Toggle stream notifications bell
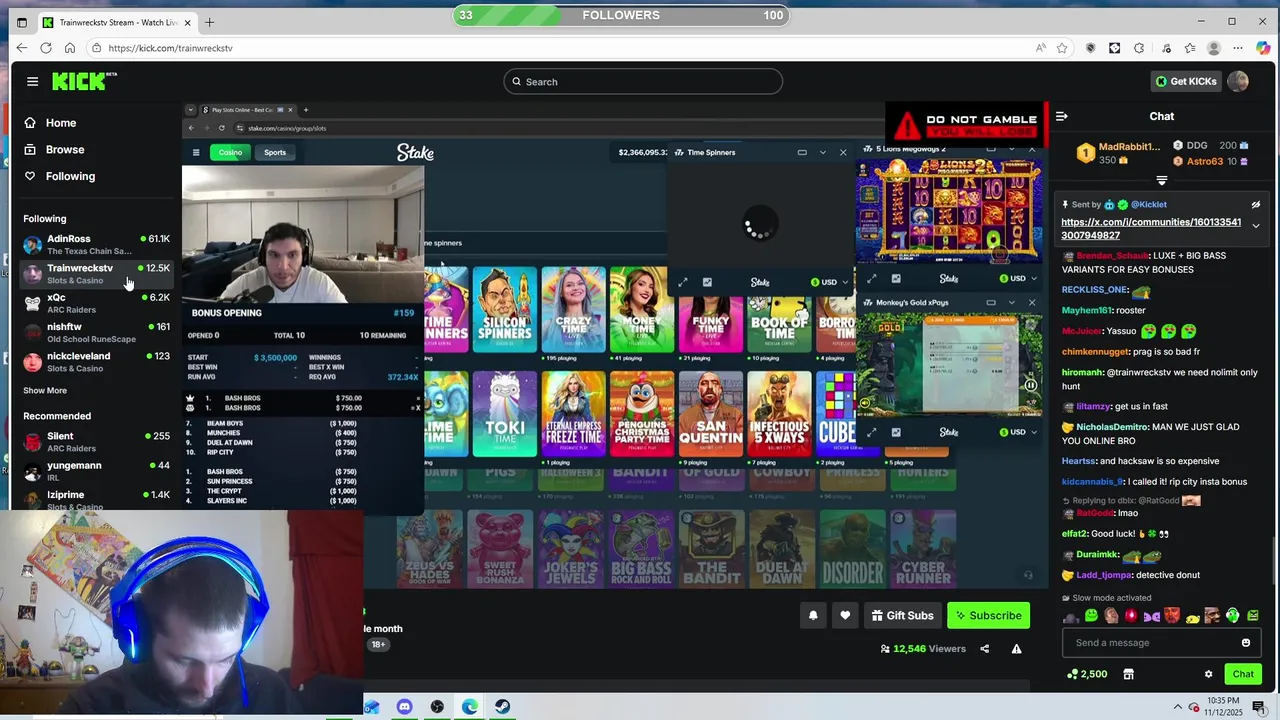Viewport: 1280px width, 720px height. (x=813, y=616)
